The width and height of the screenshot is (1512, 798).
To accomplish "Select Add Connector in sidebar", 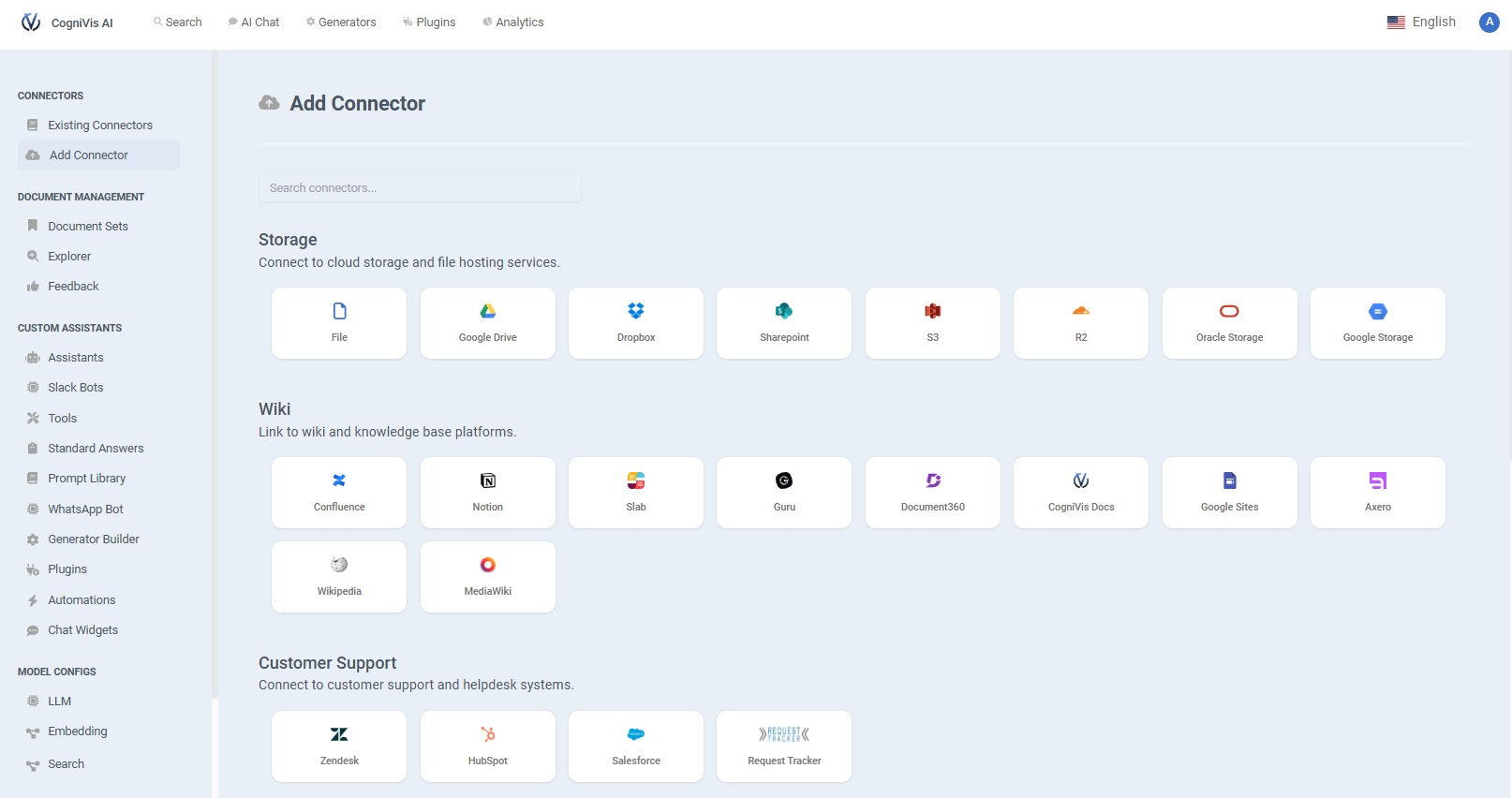I will [x=98, y=155].
